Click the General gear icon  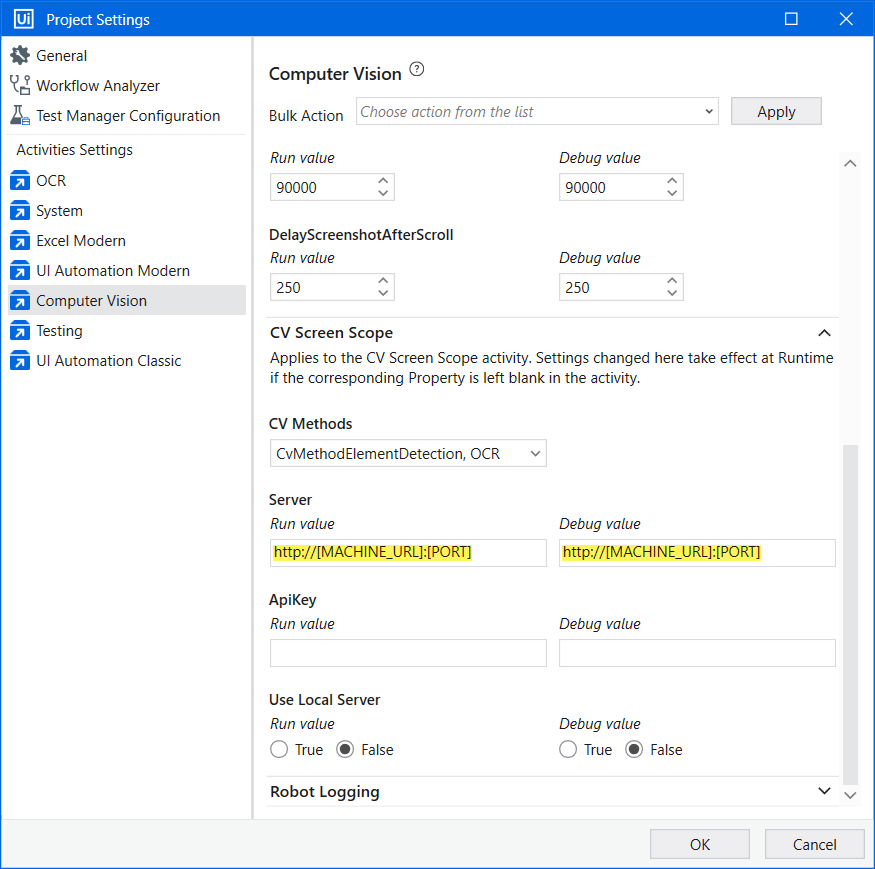point(20,56)
